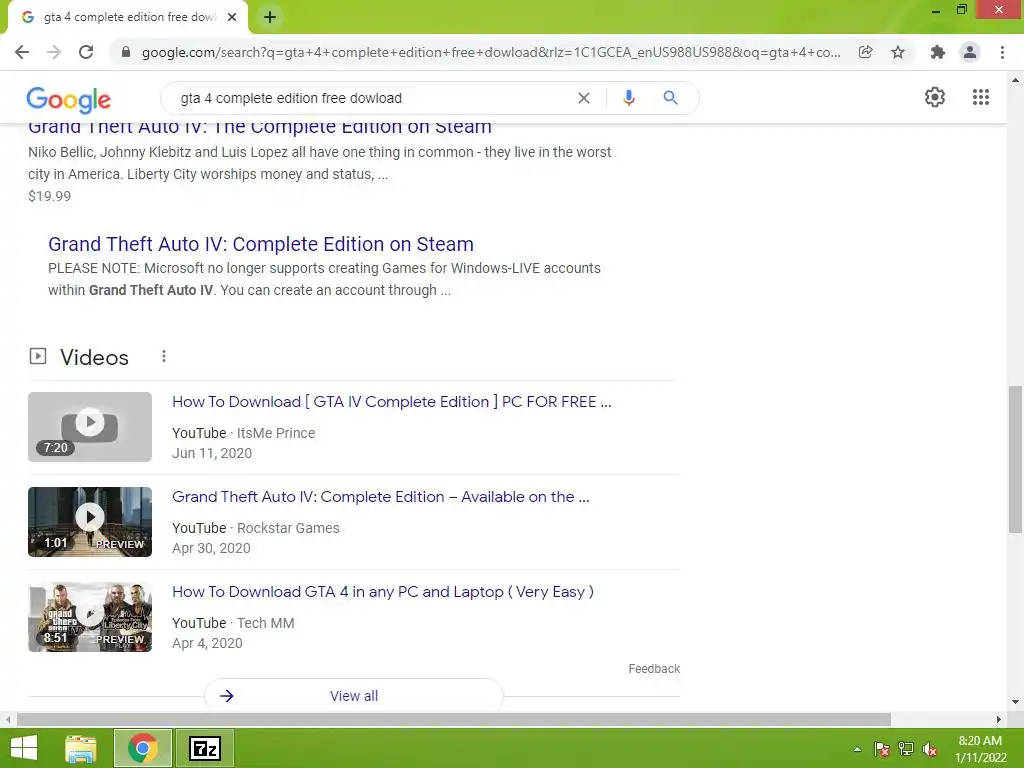Screen dimensions: 1024x768
Task: Click the 'YouTube · Tech MM' source text
Action: click(x=233, y=623)
